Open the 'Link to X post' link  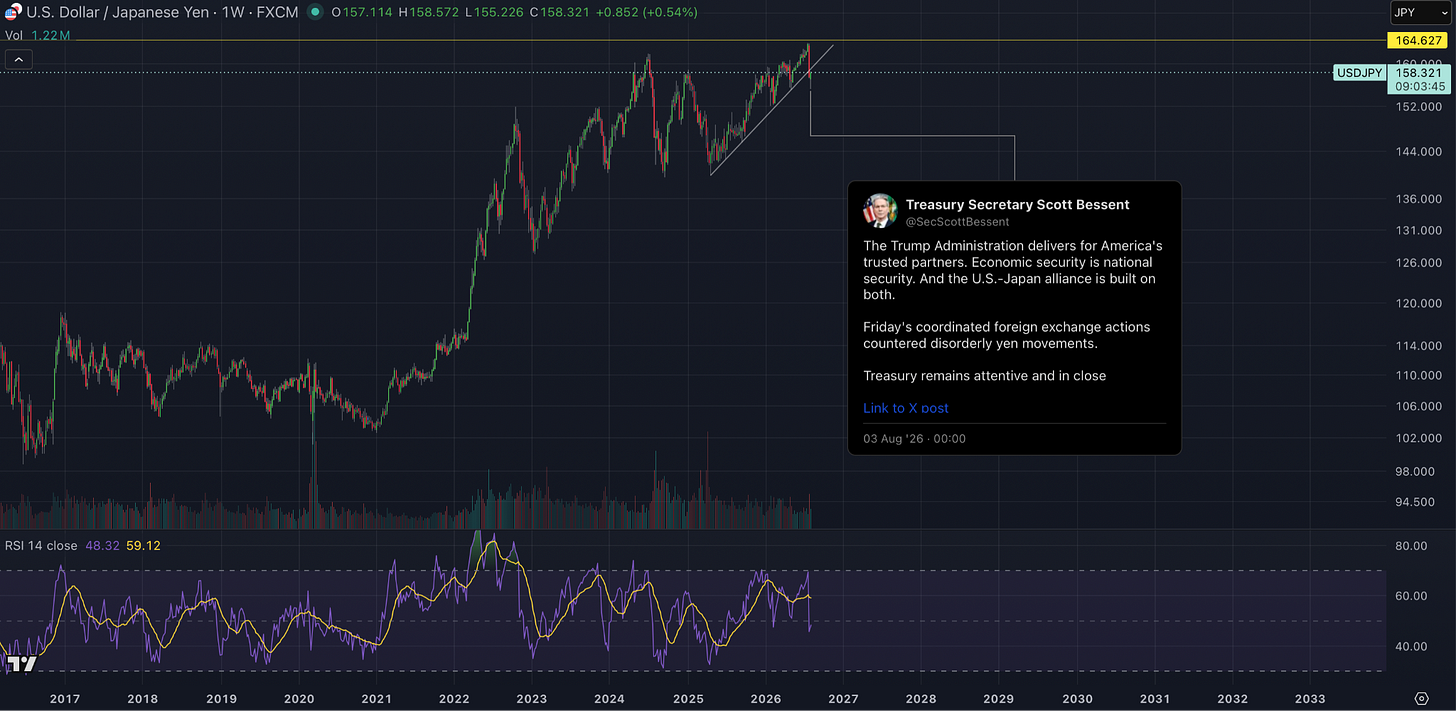pyautogui.click(x=906, y=408)
